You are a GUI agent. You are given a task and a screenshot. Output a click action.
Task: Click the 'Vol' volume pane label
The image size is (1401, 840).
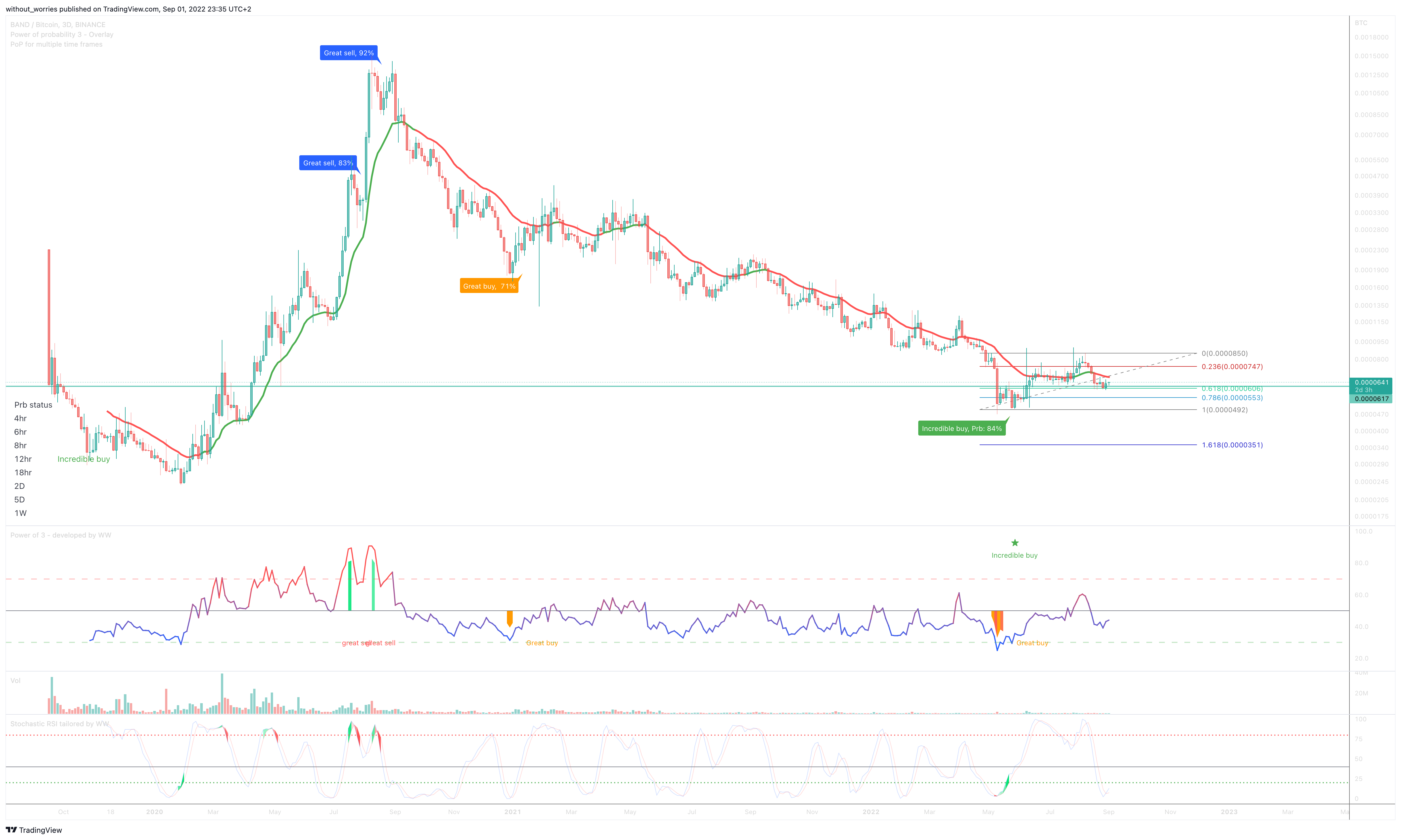pos(15,680)
